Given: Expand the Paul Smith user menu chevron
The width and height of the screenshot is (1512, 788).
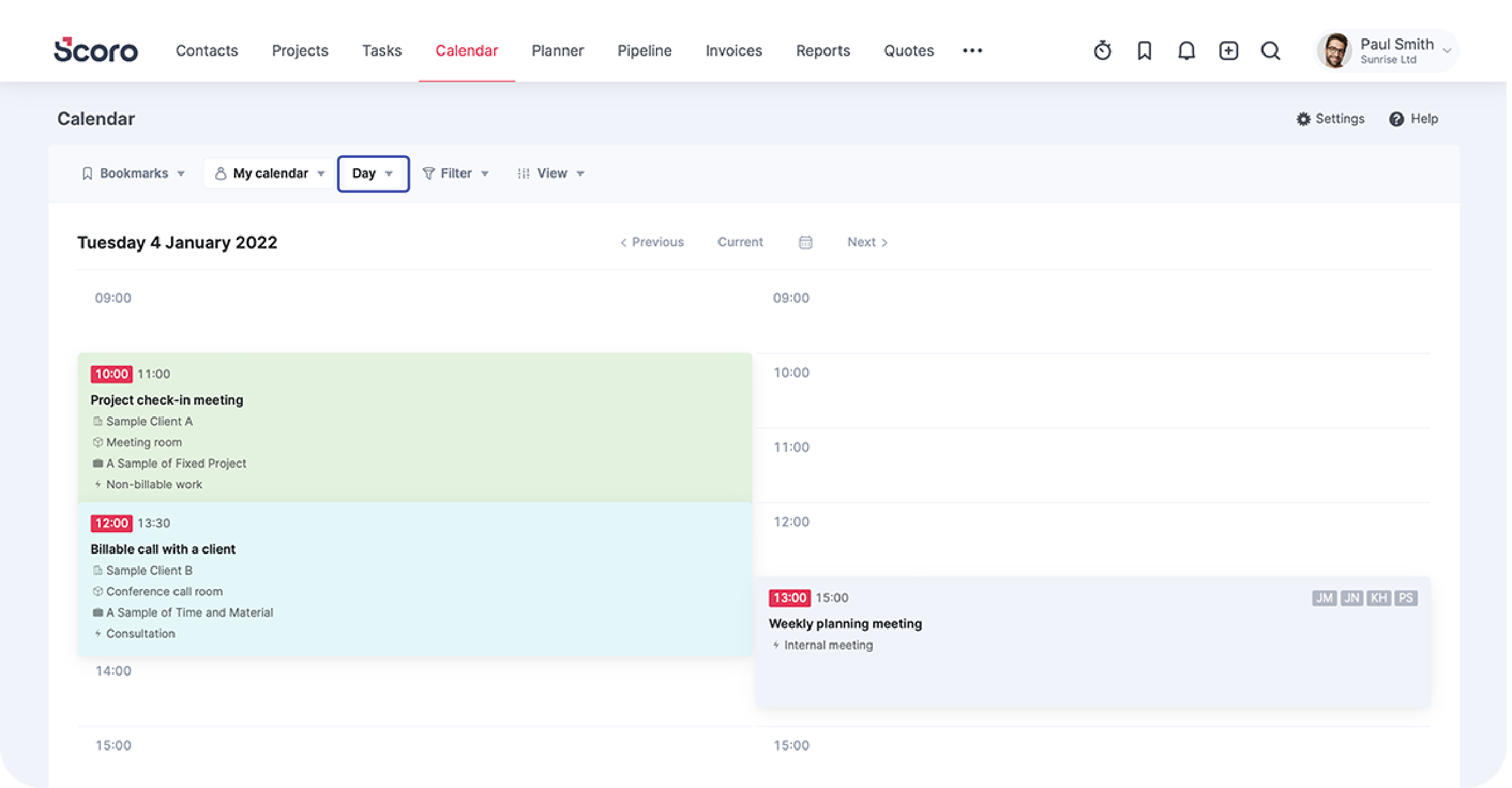Looking at the screenshot, I should click(x=1447, y=51).
